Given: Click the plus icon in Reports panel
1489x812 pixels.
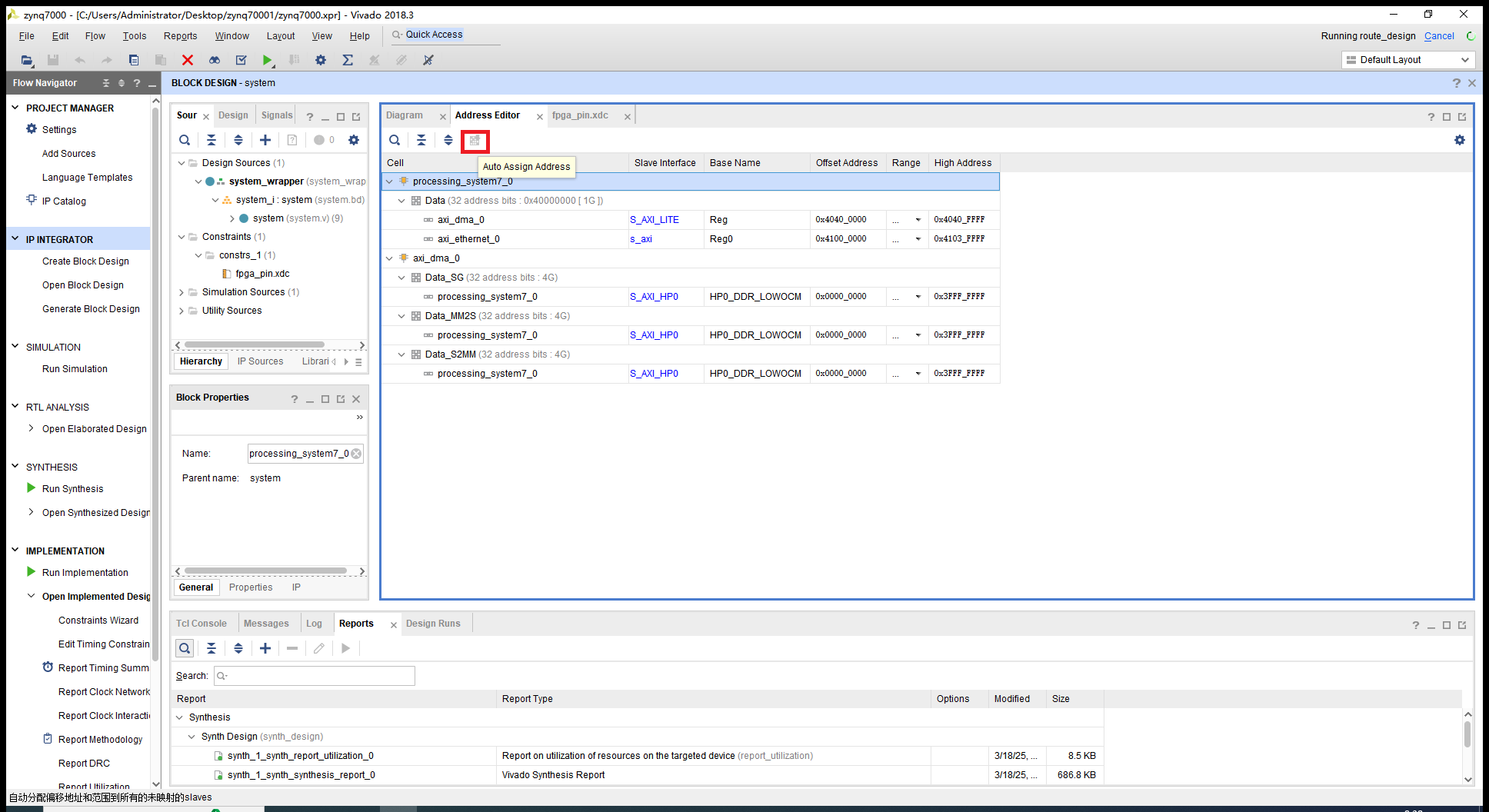Looking at the screenshot, I should click(x=265, y=648).
